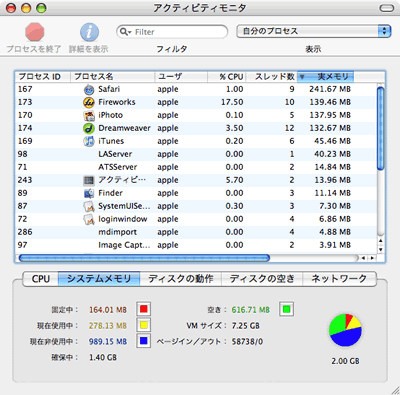Click the 164.01 MB wired value
This screenshot has height=395, width=400.
[x=108, y=310]
